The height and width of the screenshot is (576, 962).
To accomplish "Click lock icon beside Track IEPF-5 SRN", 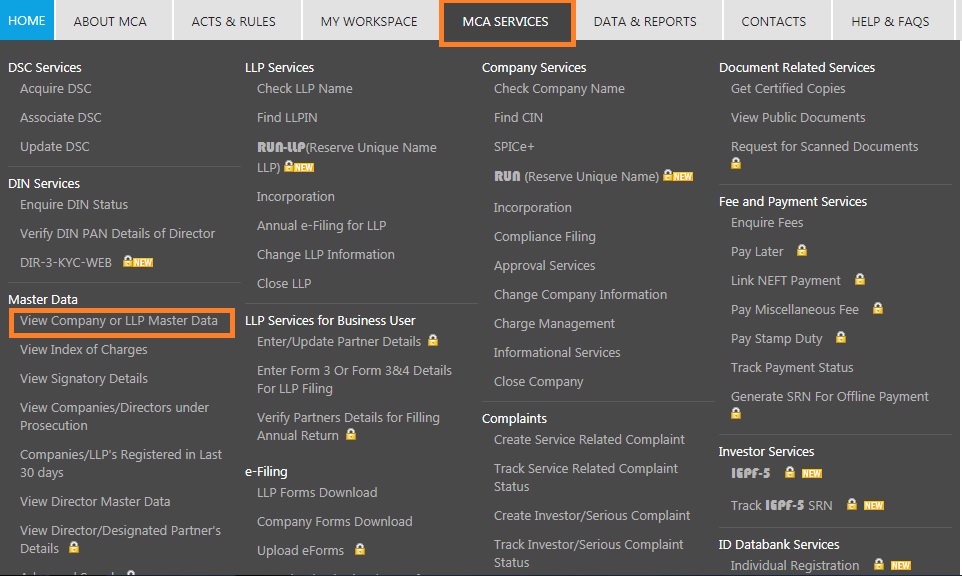I will point(852,504).
